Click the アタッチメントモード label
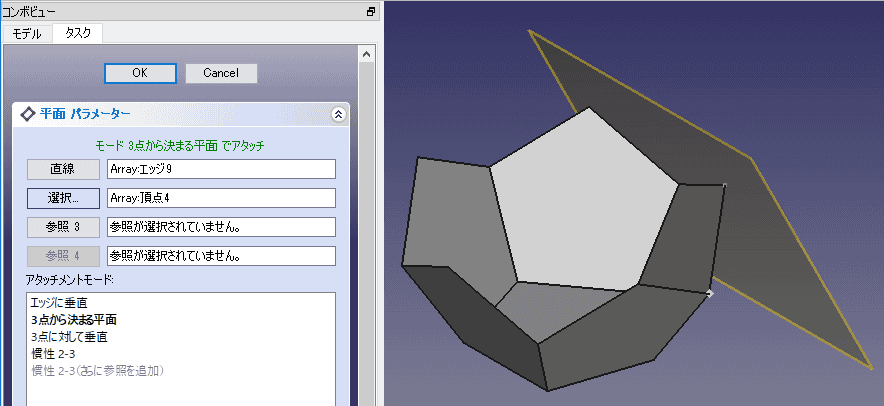884x406 pixels. pyautogui.click(x=70, y=280)
